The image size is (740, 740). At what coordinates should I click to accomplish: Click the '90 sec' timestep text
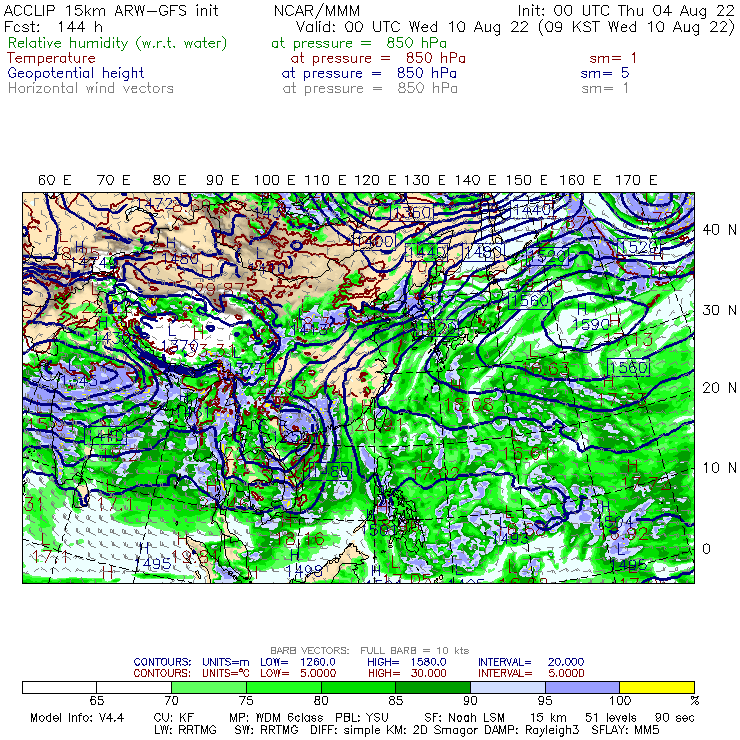[x=674, y=718]
